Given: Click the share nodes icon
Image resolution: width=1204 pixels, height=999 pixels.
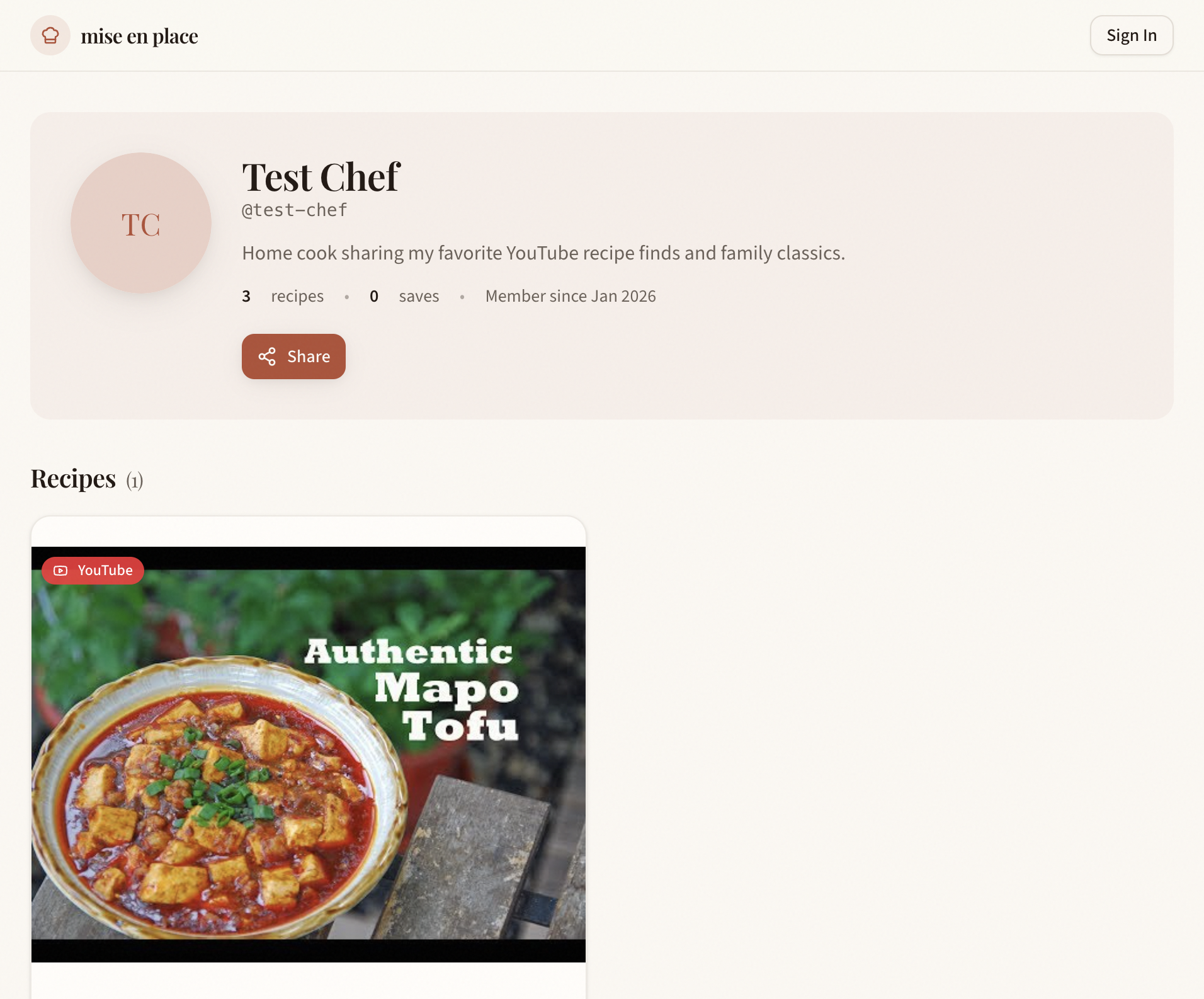Looking at the screenshot, I should pos(267,357).
